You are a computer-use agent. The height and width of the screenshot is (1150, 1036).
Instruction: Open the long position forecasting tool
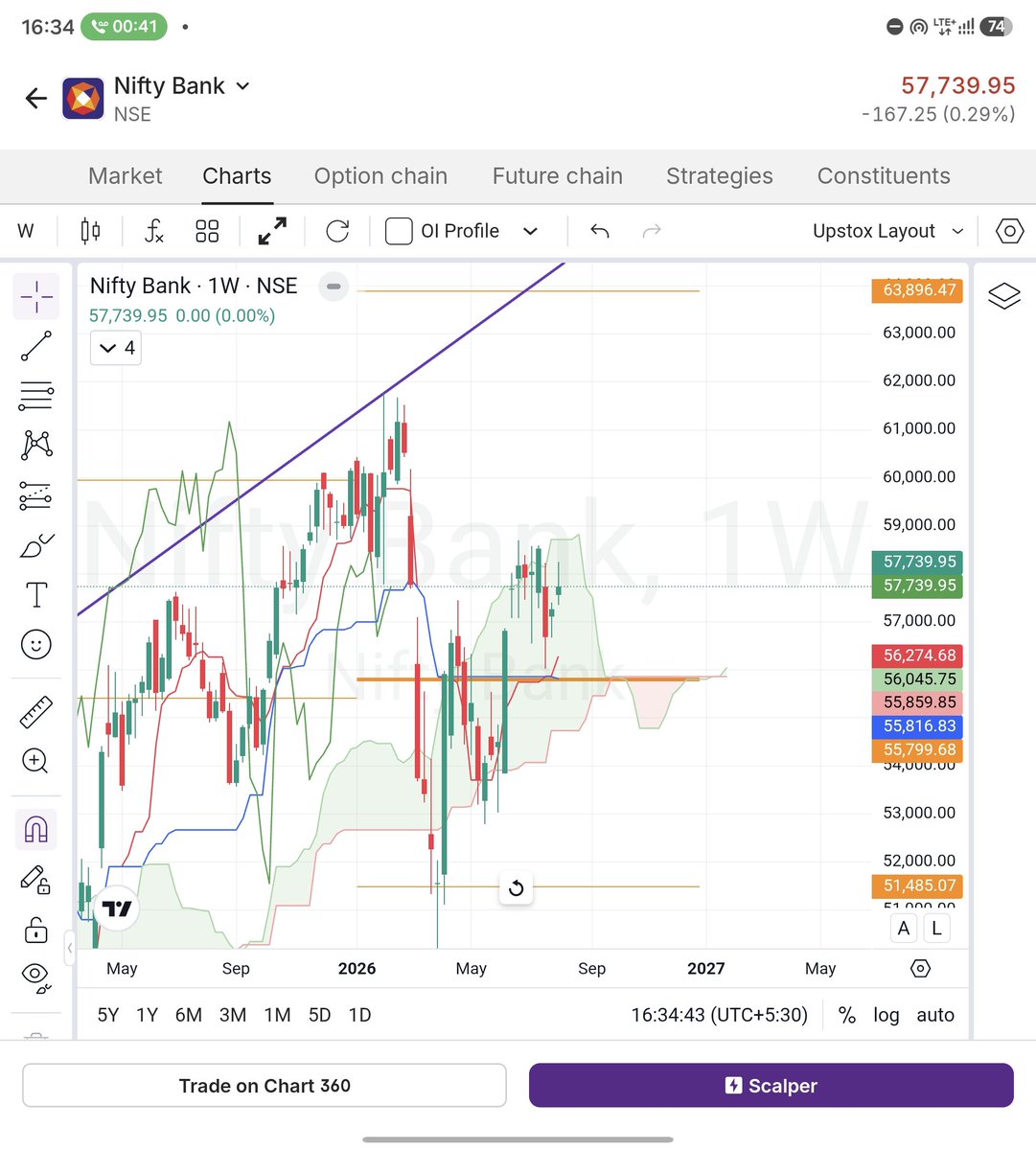click(x=36, y=495)
